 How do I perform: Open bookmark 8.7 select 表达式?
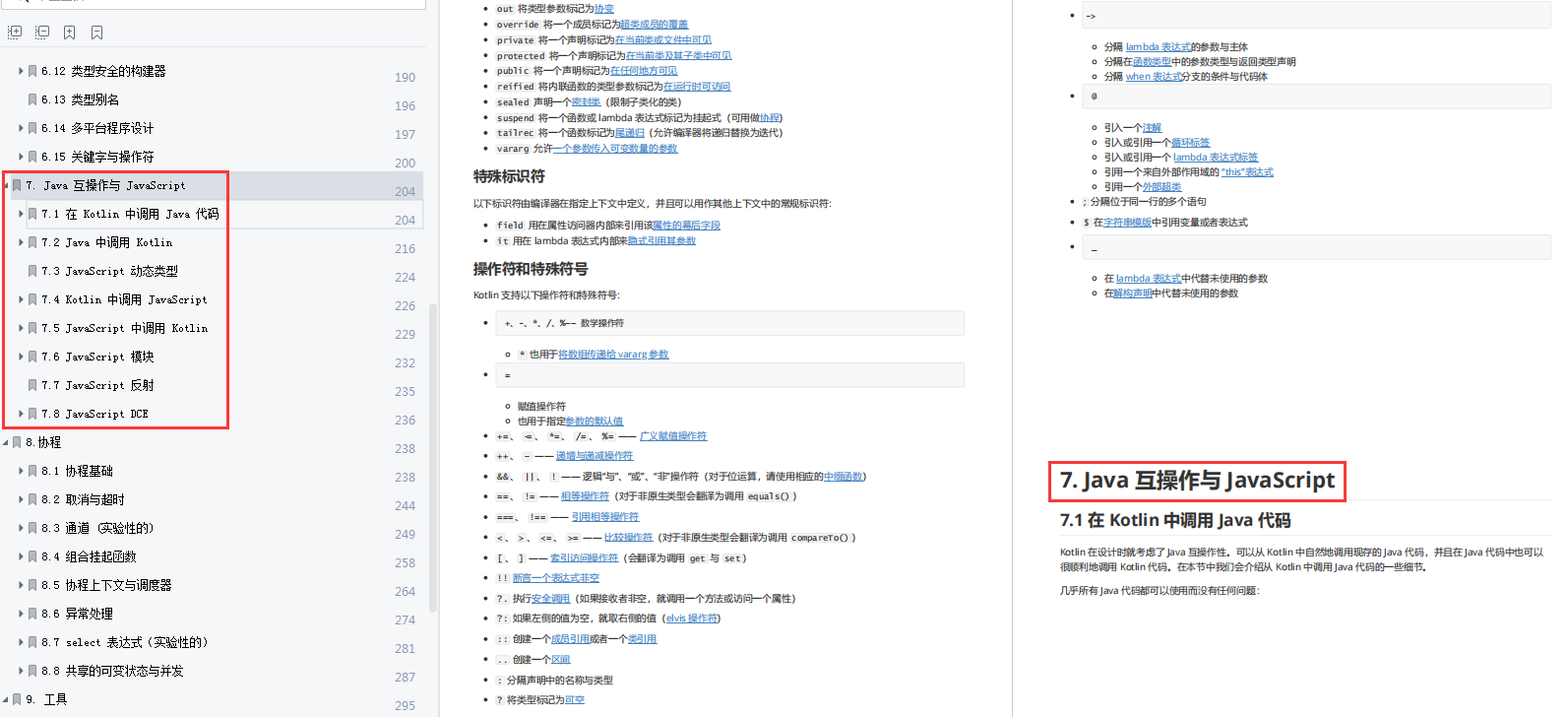click(x=124, y=642)
